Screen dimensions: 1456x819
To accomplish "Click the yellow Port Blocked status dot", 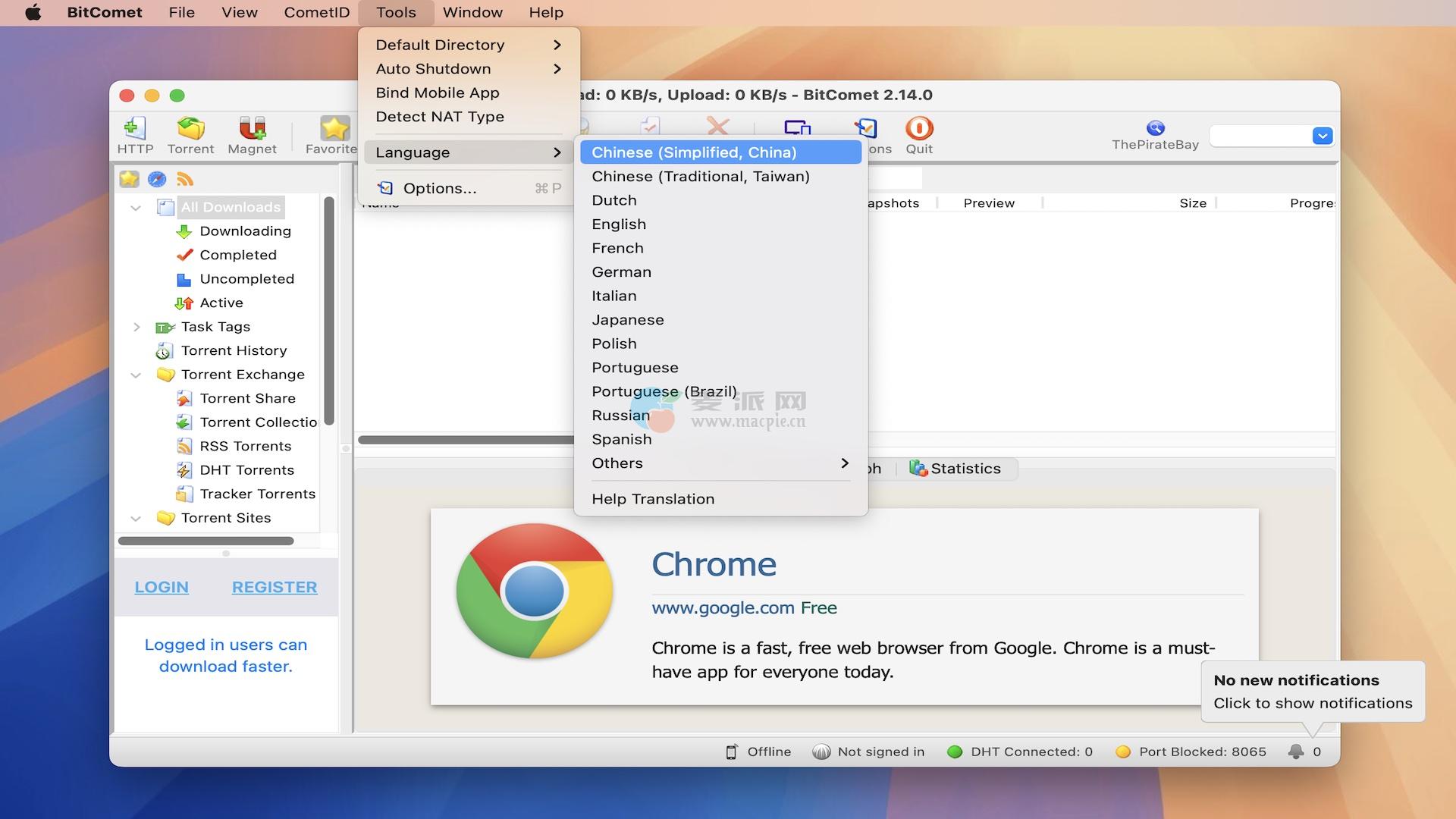I will 1123,752.
